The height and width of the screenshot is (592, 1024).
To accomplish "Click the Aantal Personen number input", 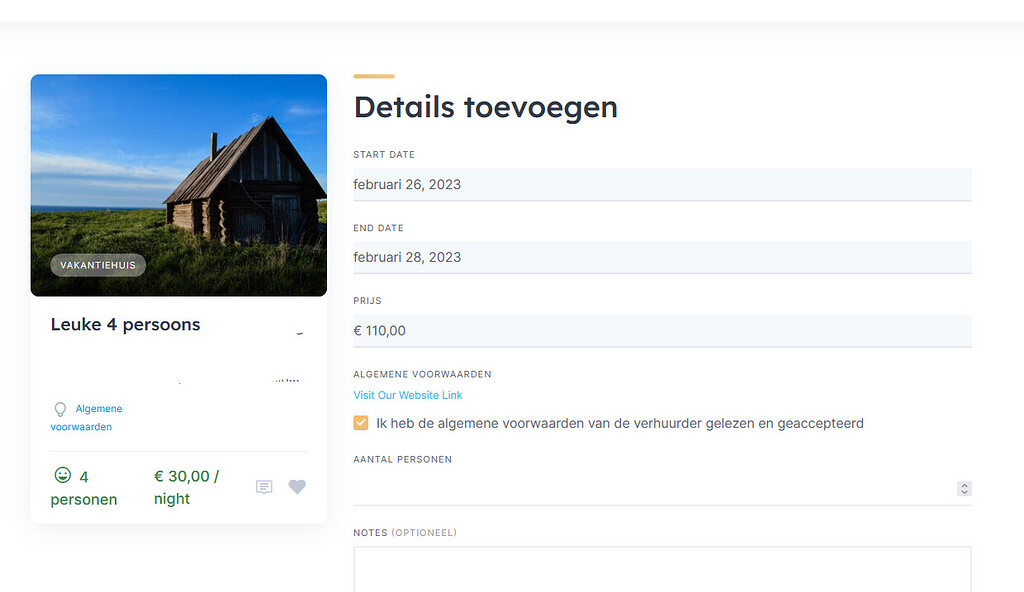I will (650, 488).
